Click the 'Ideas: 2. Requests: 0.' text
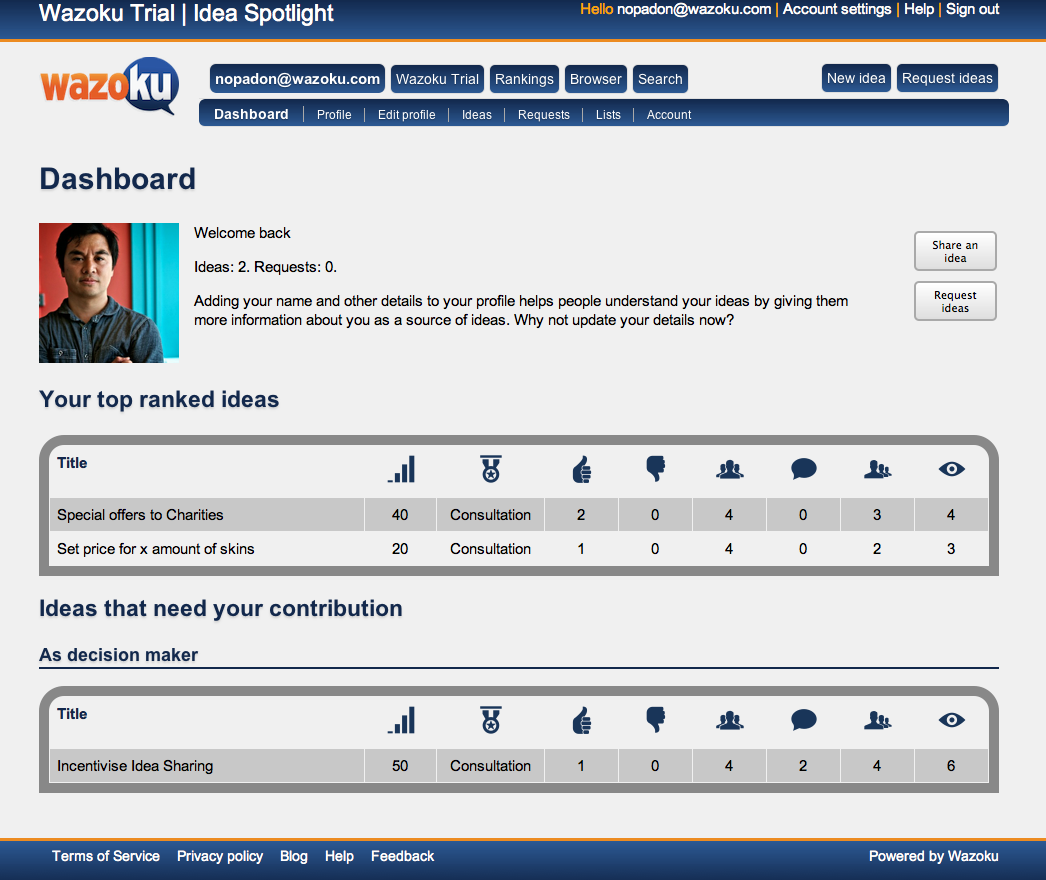The width and height of the screenshot is (1046, 880). point(266,267)
